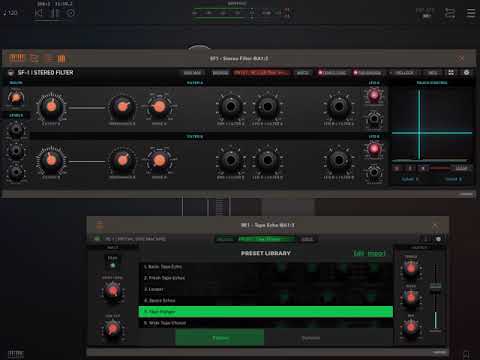Click the Filter A LFO amount knob

pyautogui.click(x=267, y=107)
